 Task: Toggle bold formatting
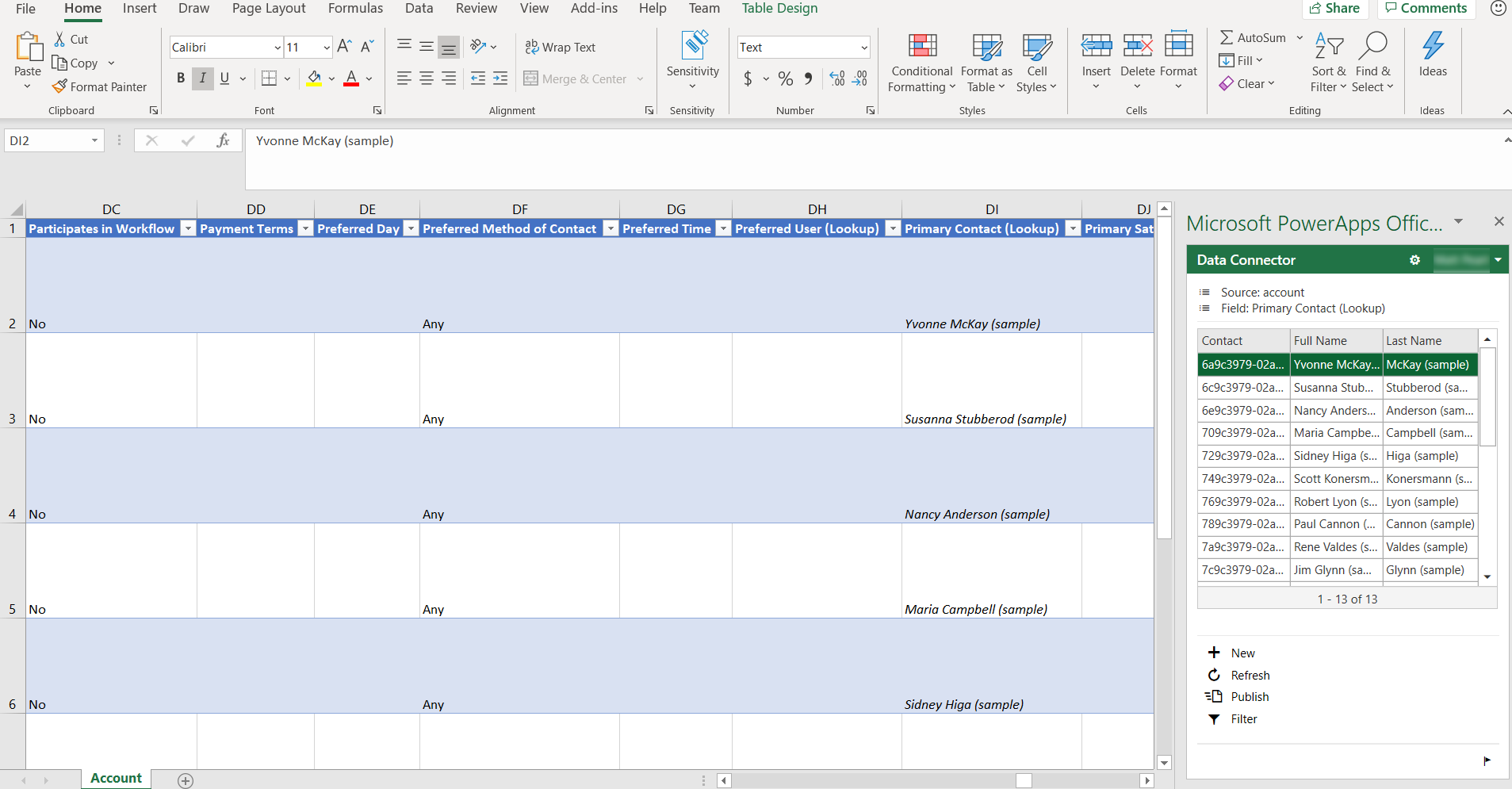(x=180, y=78)
